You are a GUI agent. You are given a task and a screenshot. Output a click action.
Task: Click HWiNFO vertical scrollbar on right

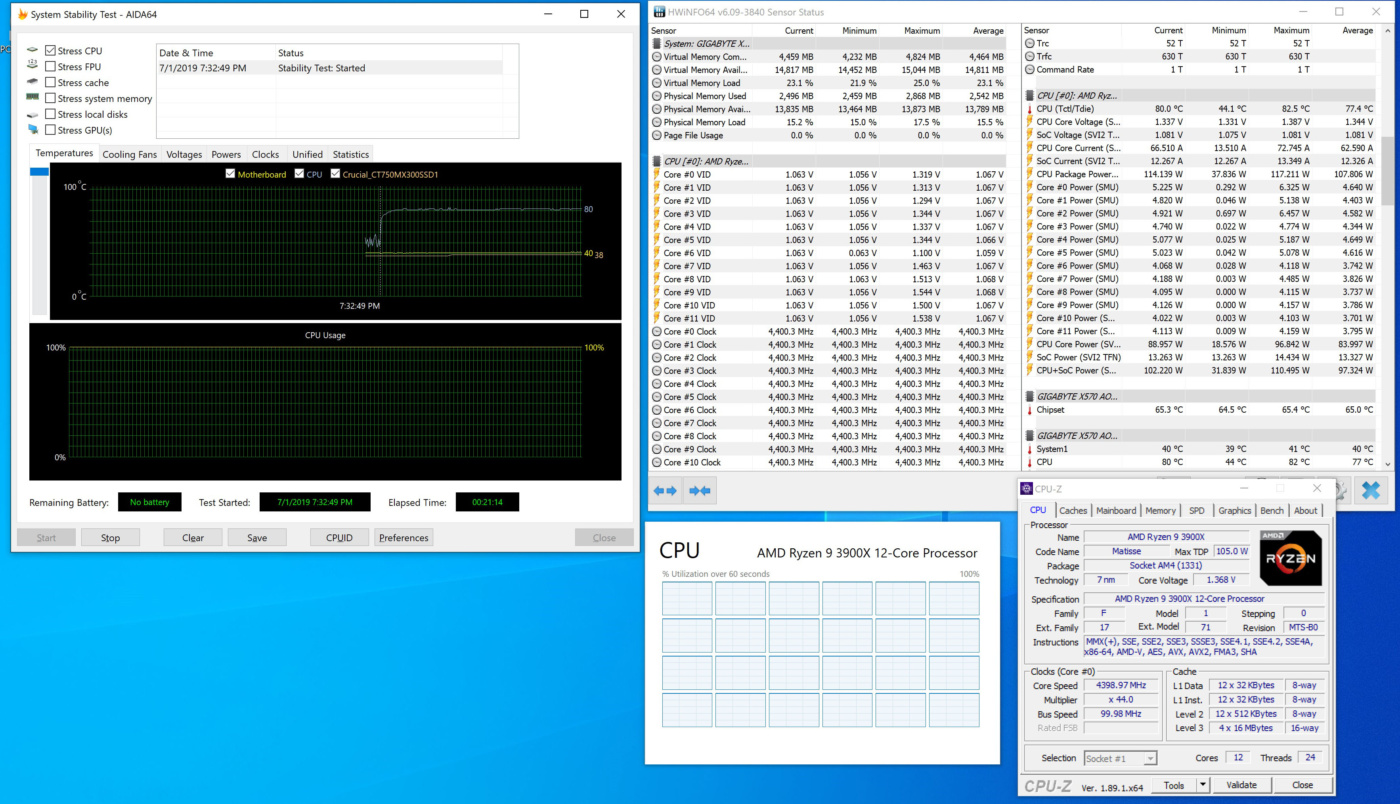(x=1388, y=245)
